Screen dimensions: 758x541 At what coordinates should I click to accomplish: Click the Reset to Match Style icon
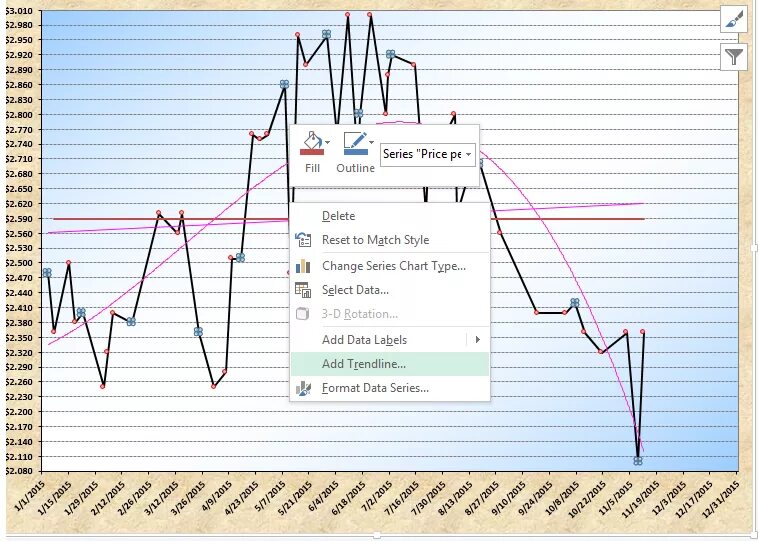(x=303, y=240)
